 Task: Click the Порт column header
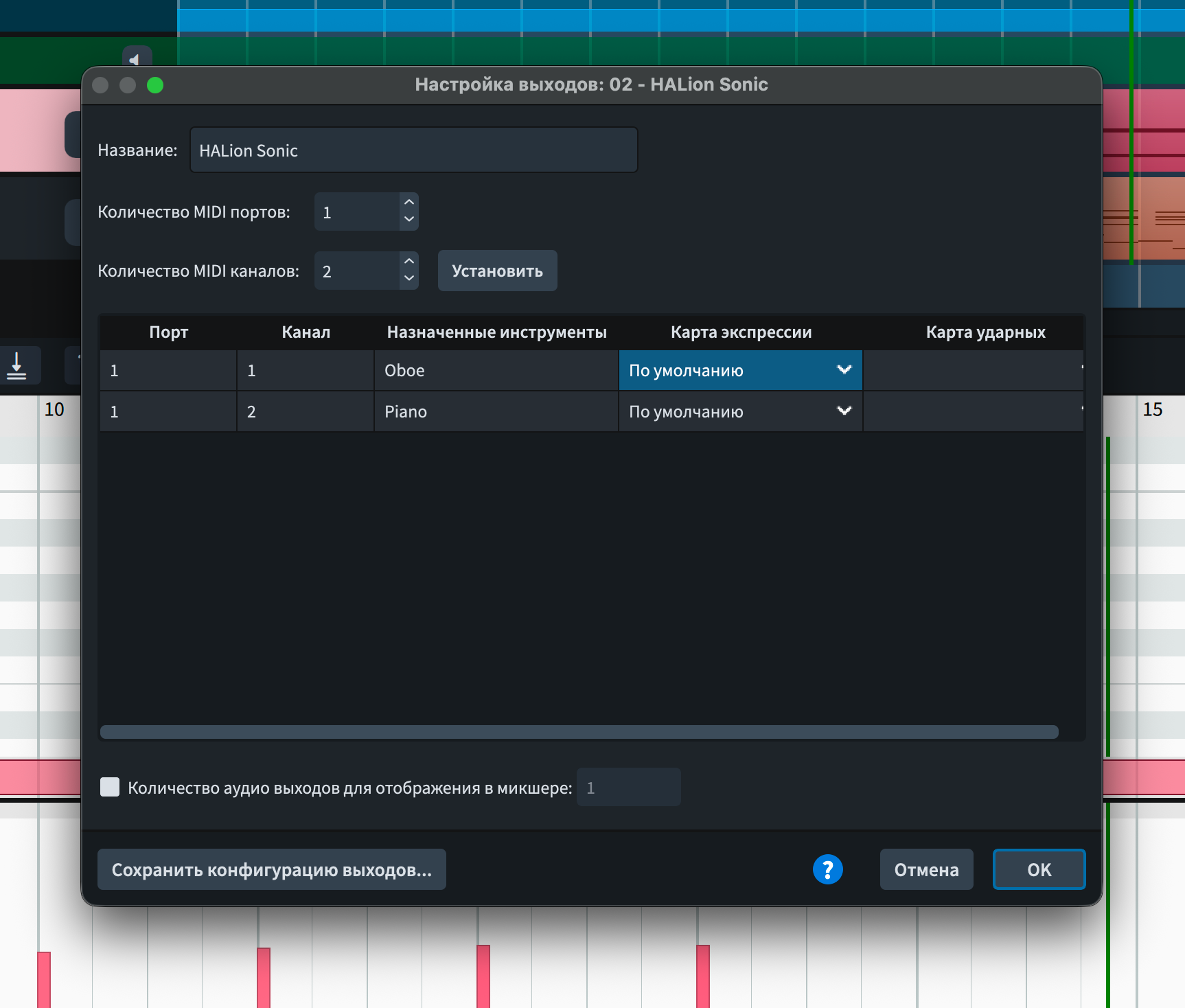(x=169, y=332)
